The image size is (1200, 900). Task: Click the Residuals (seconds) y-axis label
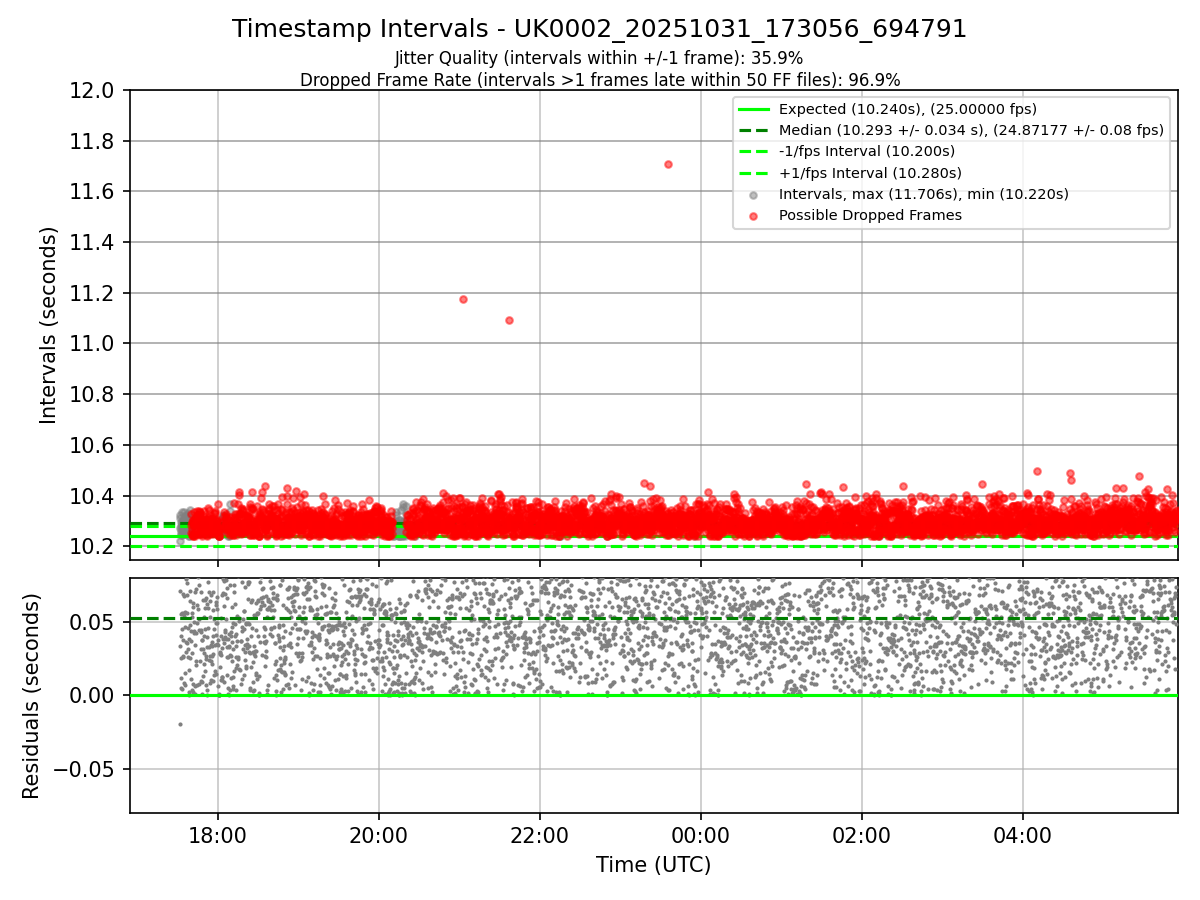31,696
